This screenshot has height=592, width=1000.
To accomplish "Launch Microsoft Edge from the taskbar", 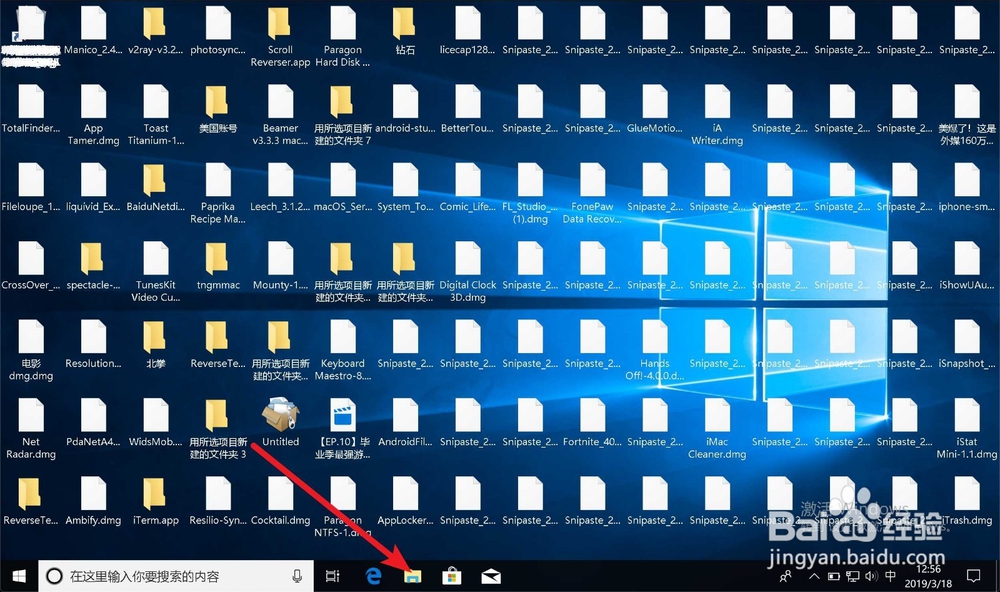I will [x=374, y=577].
